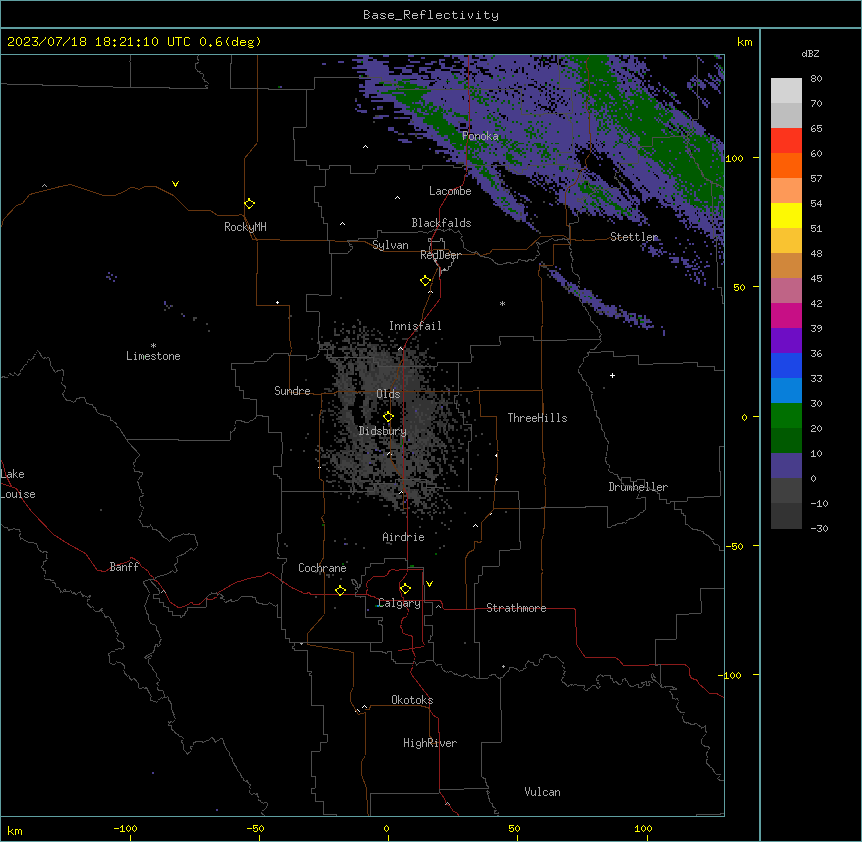Select the yellow diamond marker between Olds and Didsbury
The width and height of the screenshot is (862, 842).
tap(388, 417)
